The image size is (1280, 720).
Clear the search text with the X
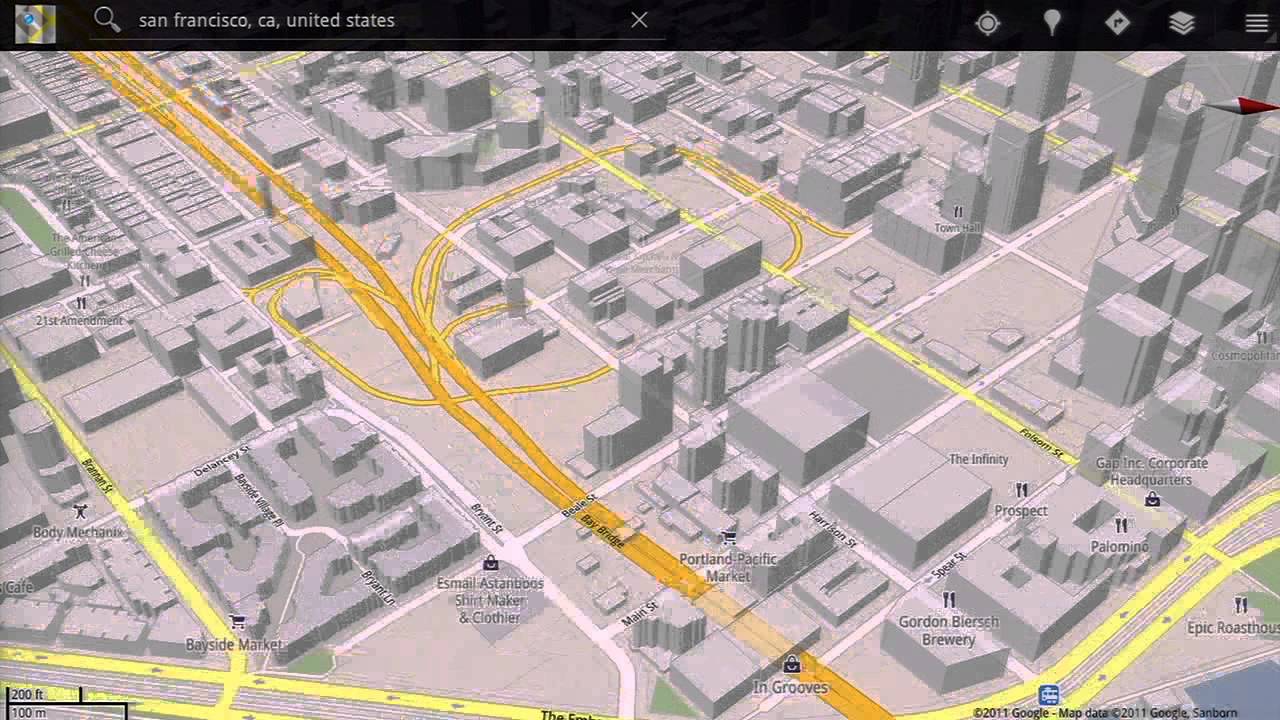click(x=639, y=20)
